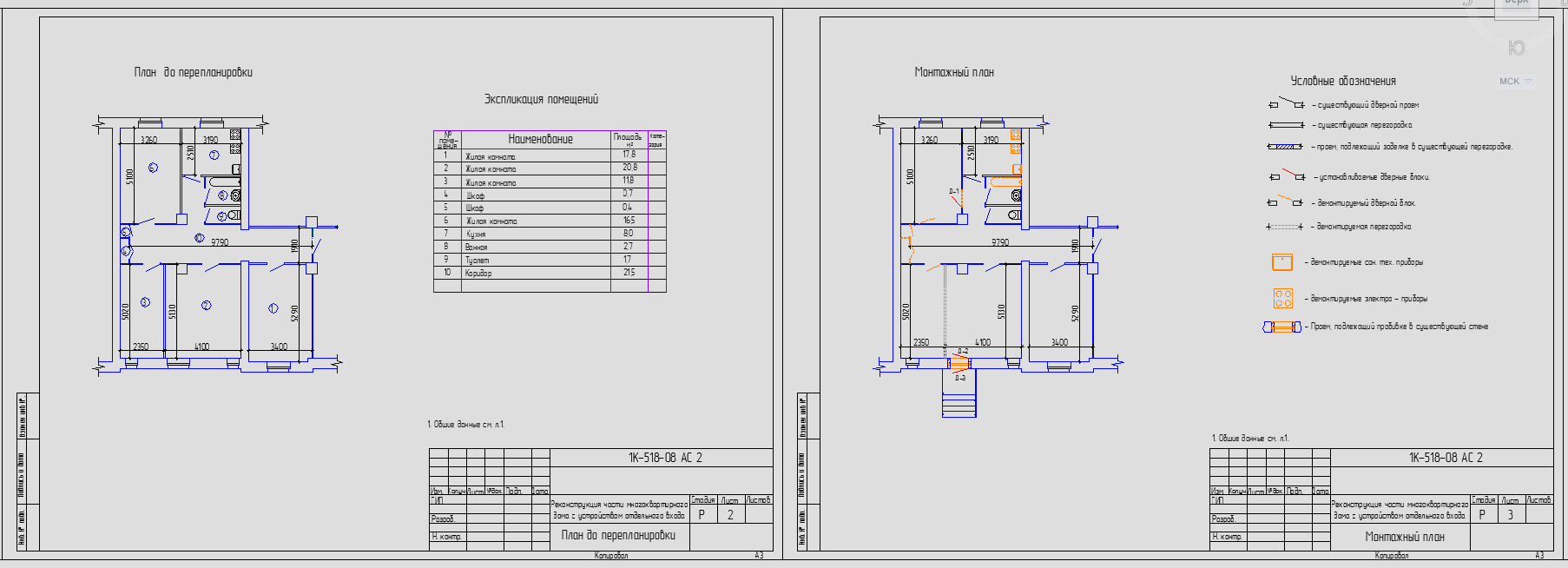Select the 5100 vertical dimension on left plan
Image resolution: width=1568 pixels, height=568 pixels.
(130, 176)
